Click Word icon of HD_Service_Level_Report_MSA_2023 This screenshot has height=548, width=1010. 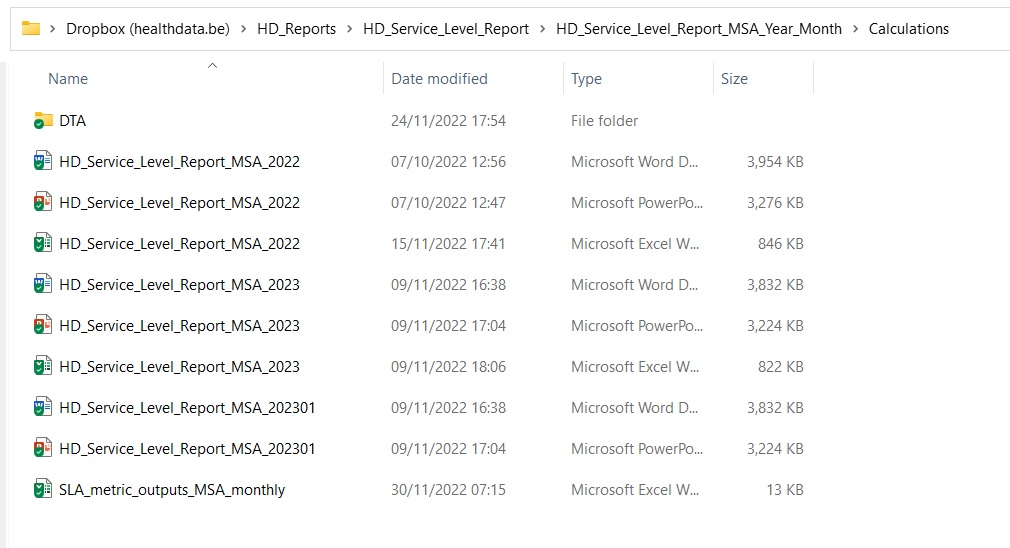(43, 285)
